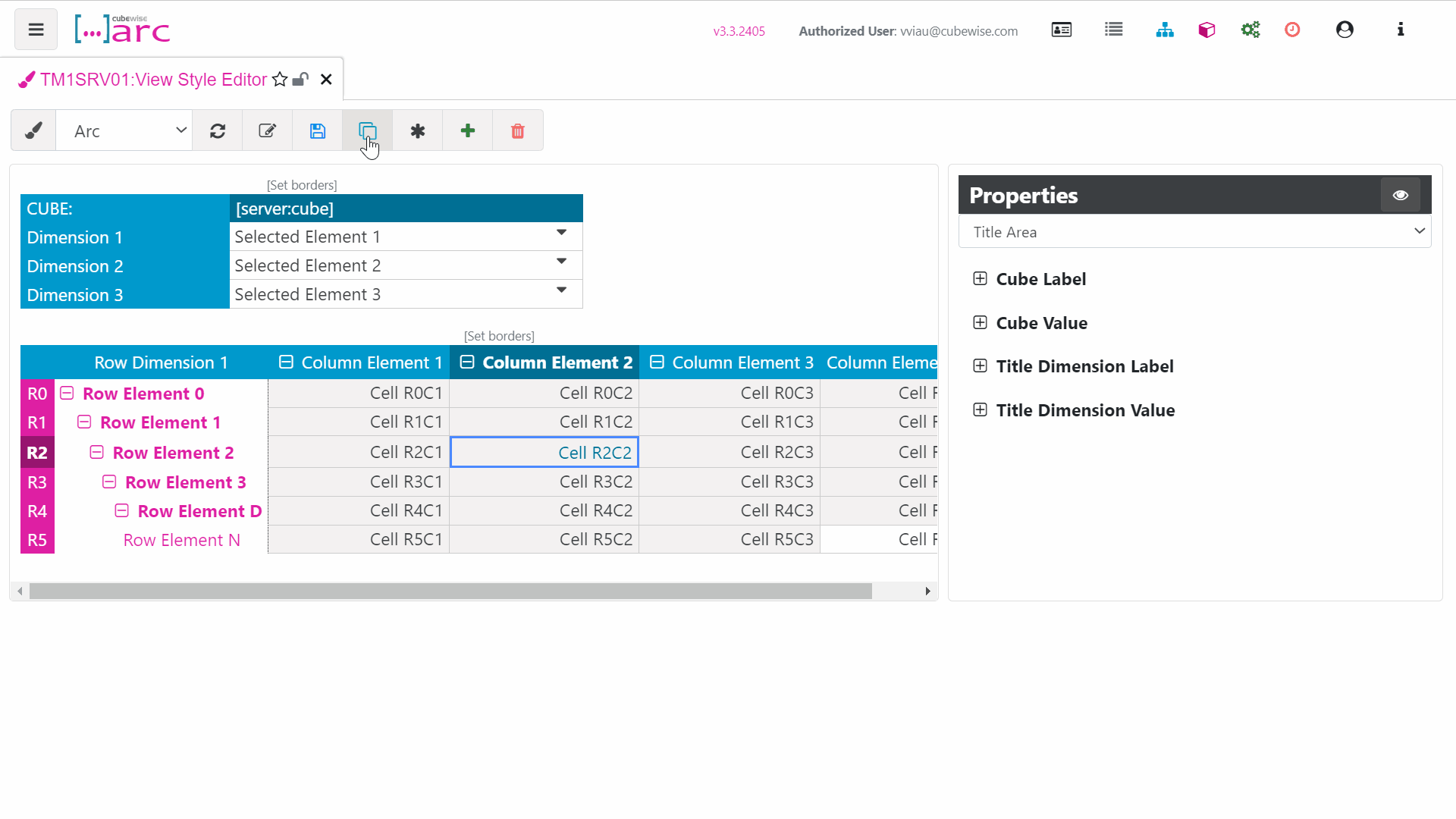Open the edit pencil icon in toolbar
Viewport: 1456px width, 819px height.
[267, 131]
